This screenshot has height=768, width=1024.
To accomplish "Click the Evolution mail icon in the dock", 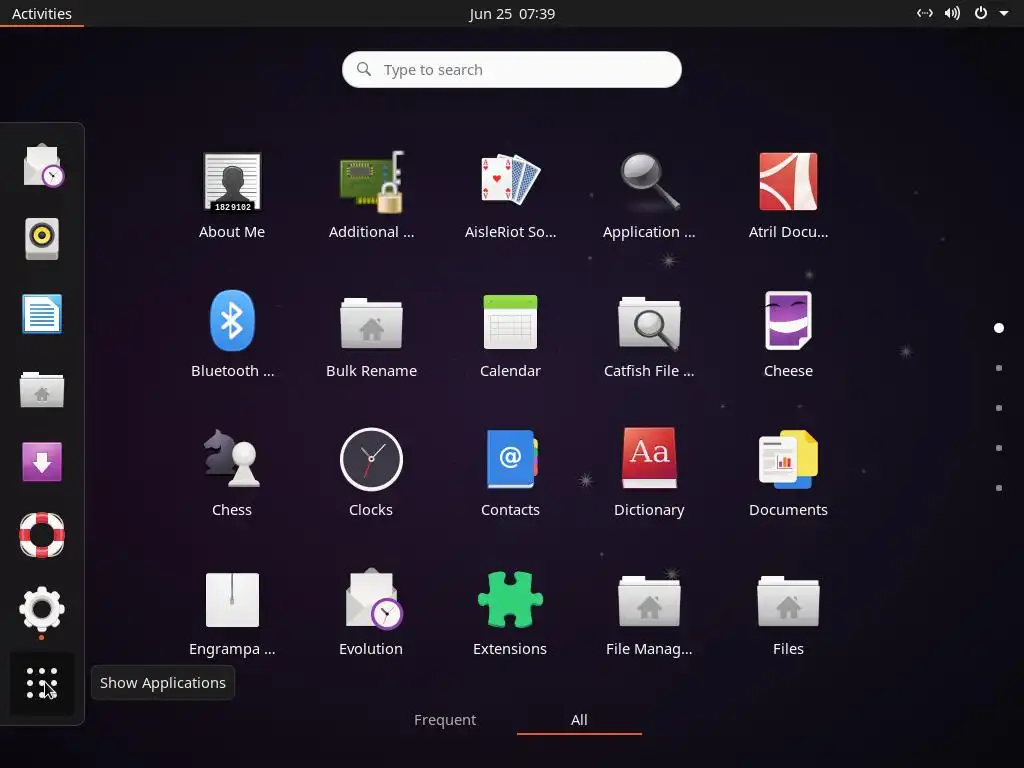I will click(x=43, y=165).
